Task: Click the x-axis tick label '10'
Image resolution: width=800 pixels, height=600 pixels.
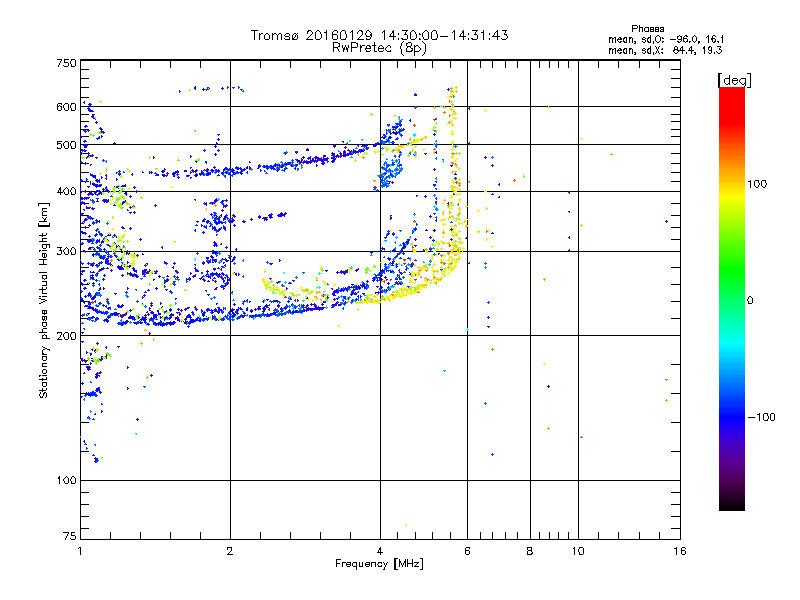Action: [578, 551]
